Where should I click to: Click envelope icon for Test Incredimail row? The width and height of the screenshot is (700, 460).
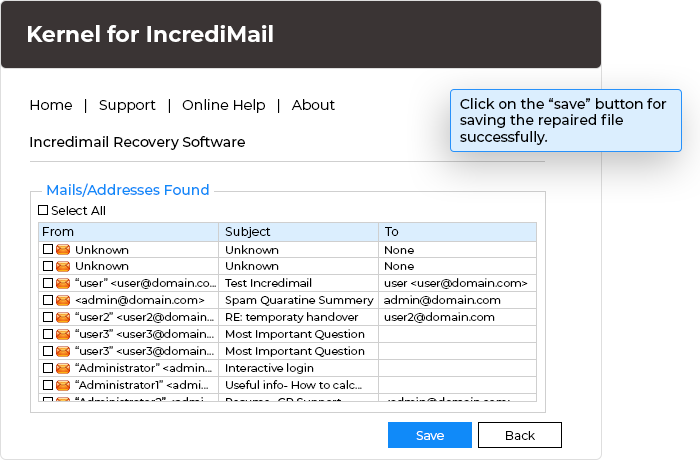click(x=63, y=283)
